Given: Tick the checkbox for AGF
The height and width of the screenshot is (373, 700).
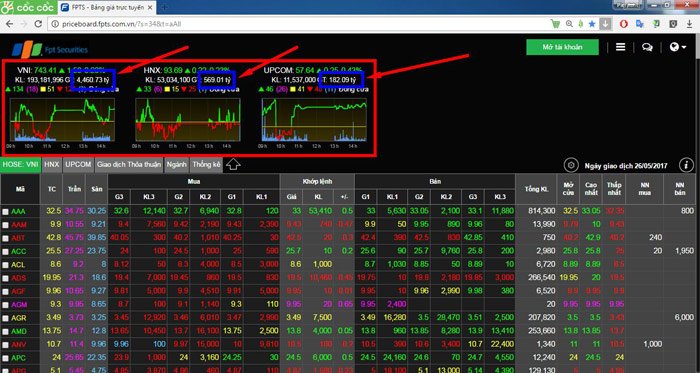Looking at the screenshot, I should (x=5, y=292).
